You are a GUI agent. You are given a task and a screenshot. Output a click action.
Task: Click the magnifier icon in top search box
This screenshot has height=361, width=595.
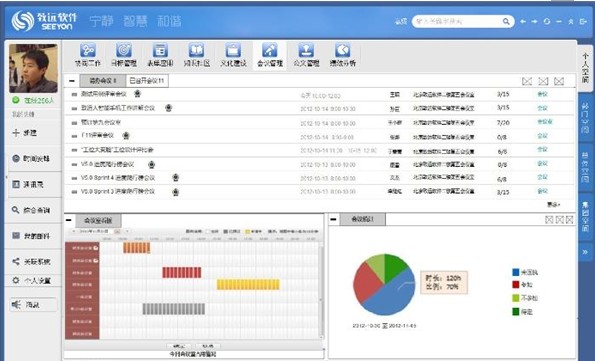click(x=506, y=21)
